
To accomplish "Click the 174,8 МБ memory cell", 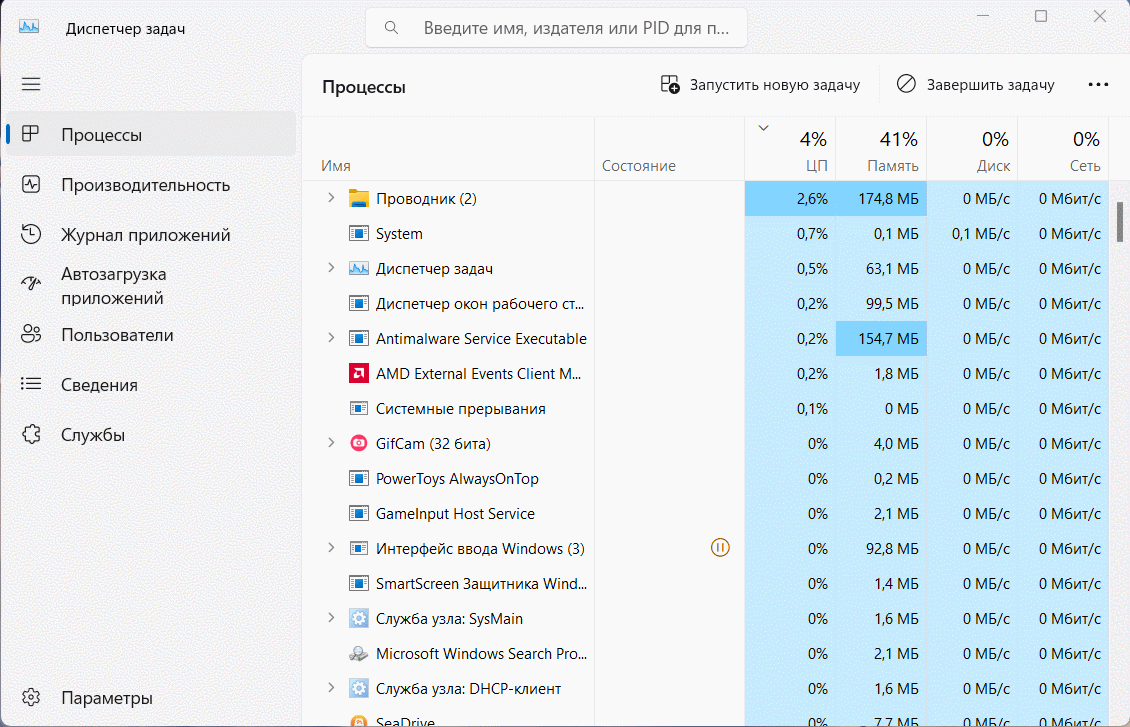I will point(881,198).
